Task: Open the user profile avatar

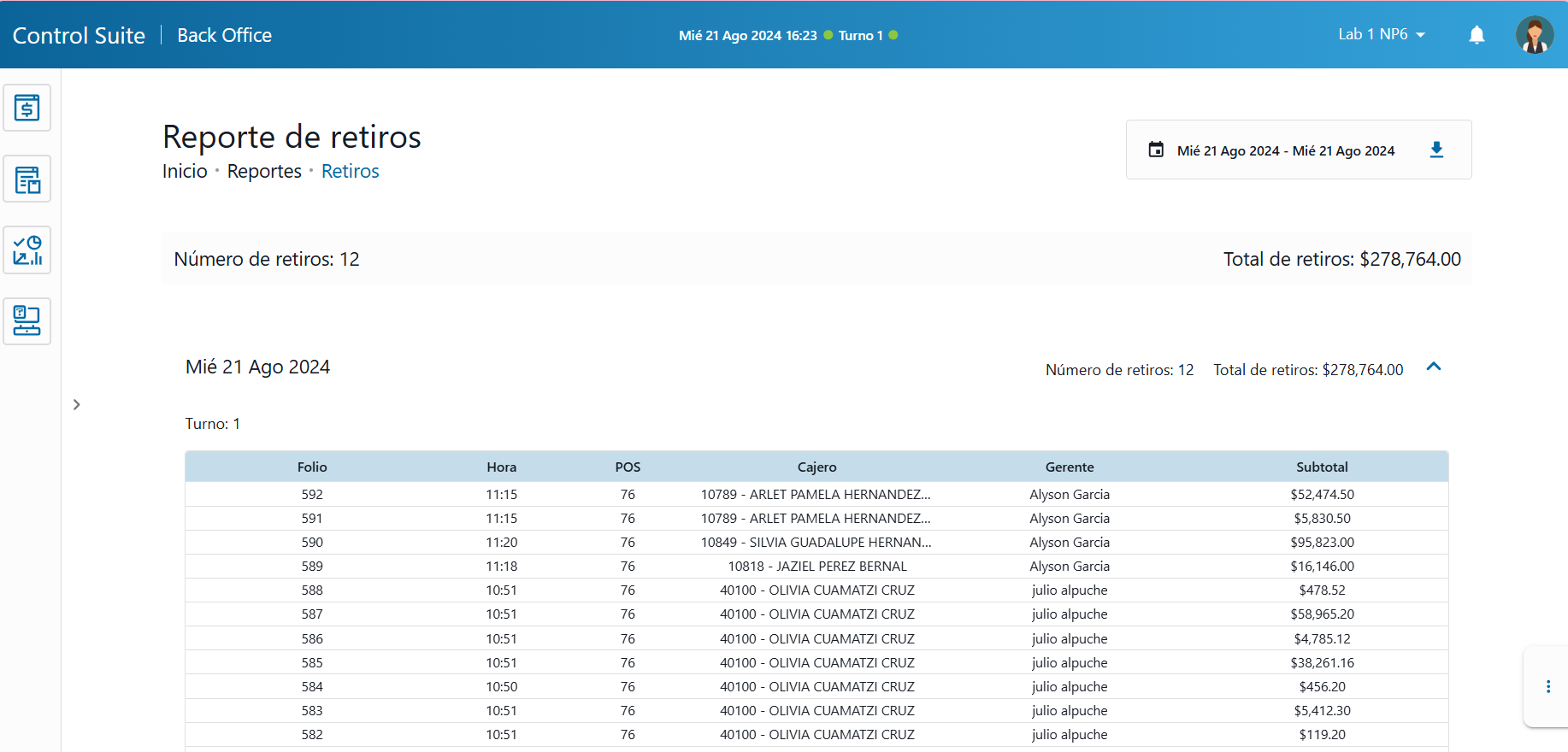Action: pos(1534,35)
